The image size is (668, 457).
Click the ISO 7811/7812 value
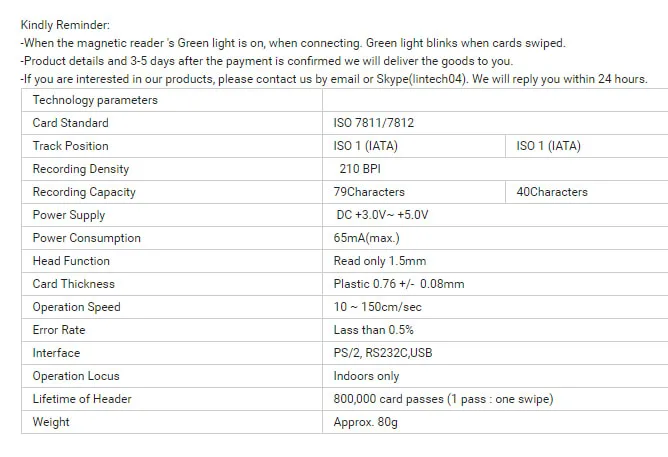tap(374, 123)
